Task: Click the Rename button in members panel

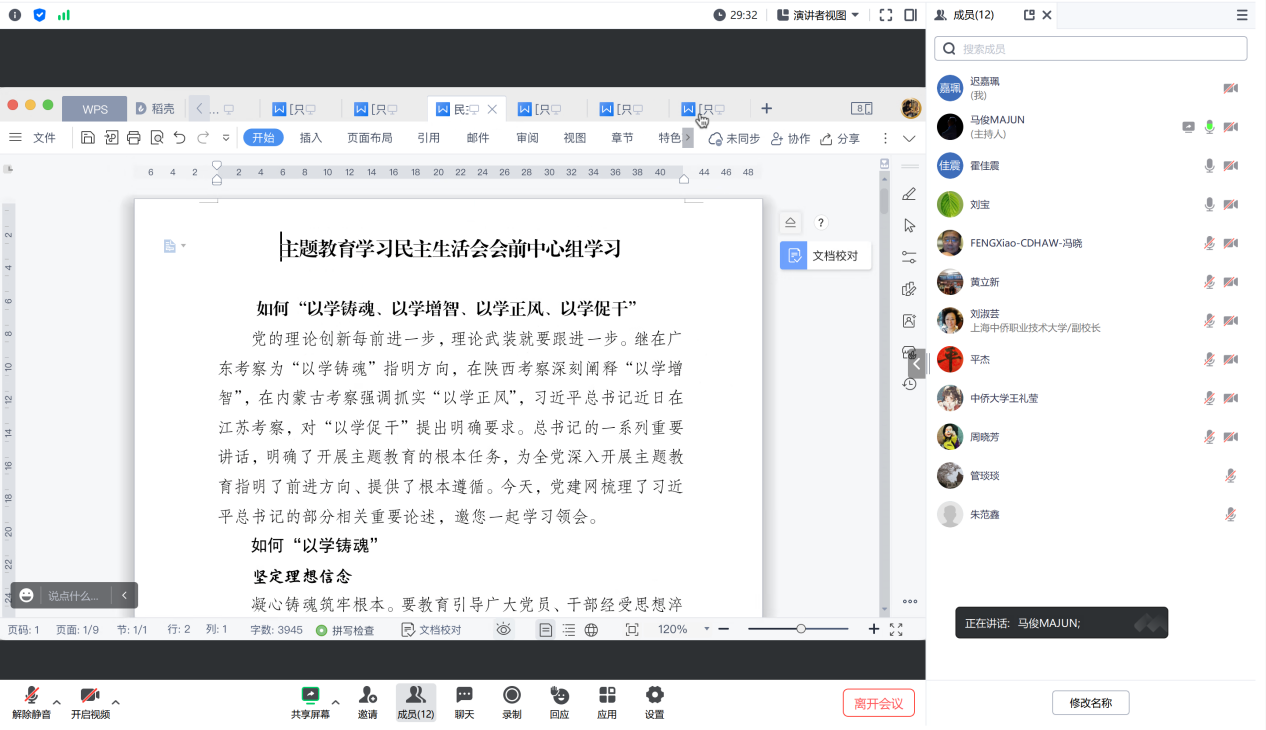Action: [x=1090, y=703]
